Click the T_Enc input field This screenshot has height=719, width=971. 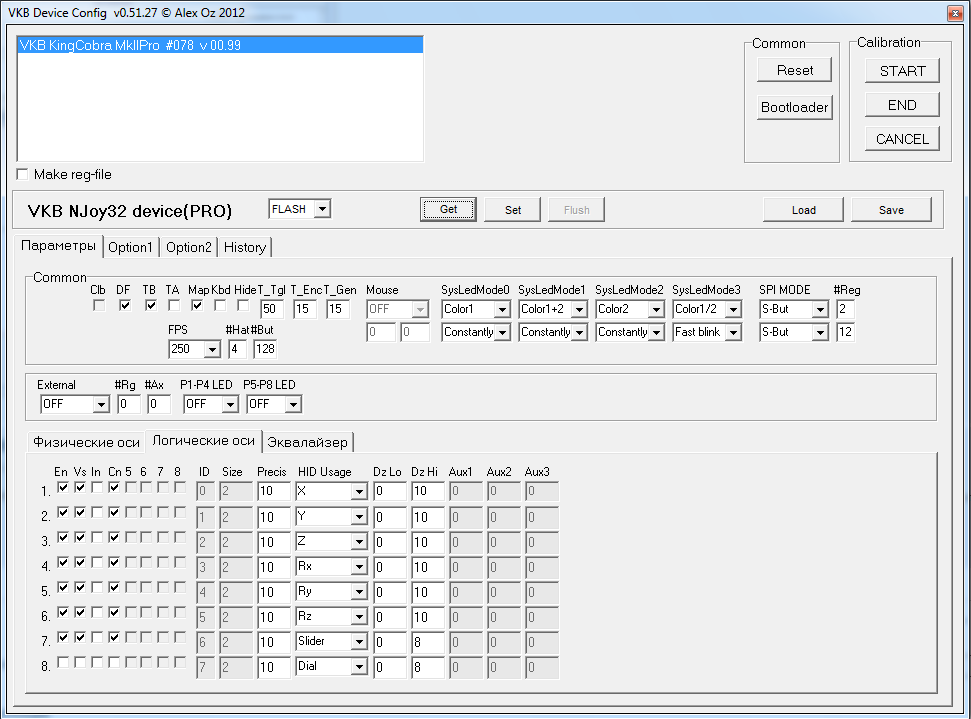pyautogui.click(x=305, y=309)
